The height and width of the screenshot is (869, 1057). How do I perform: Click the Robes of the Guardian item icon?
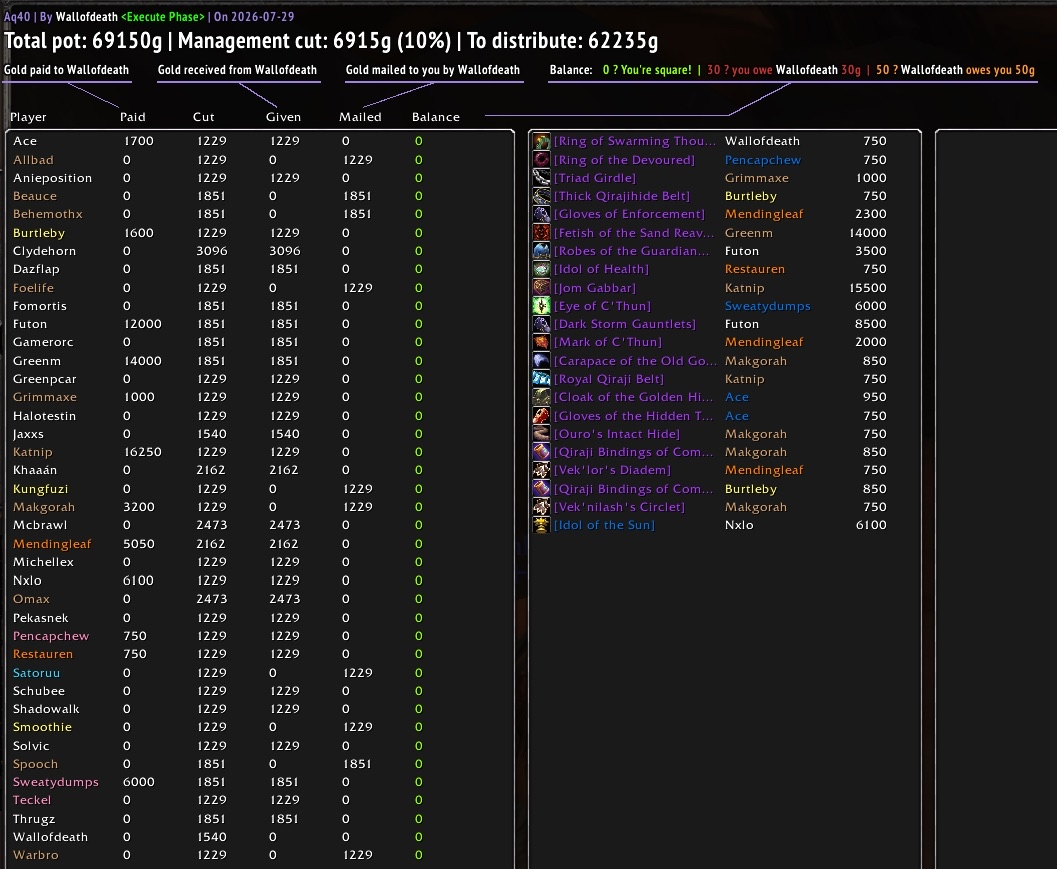click(541, 251)
